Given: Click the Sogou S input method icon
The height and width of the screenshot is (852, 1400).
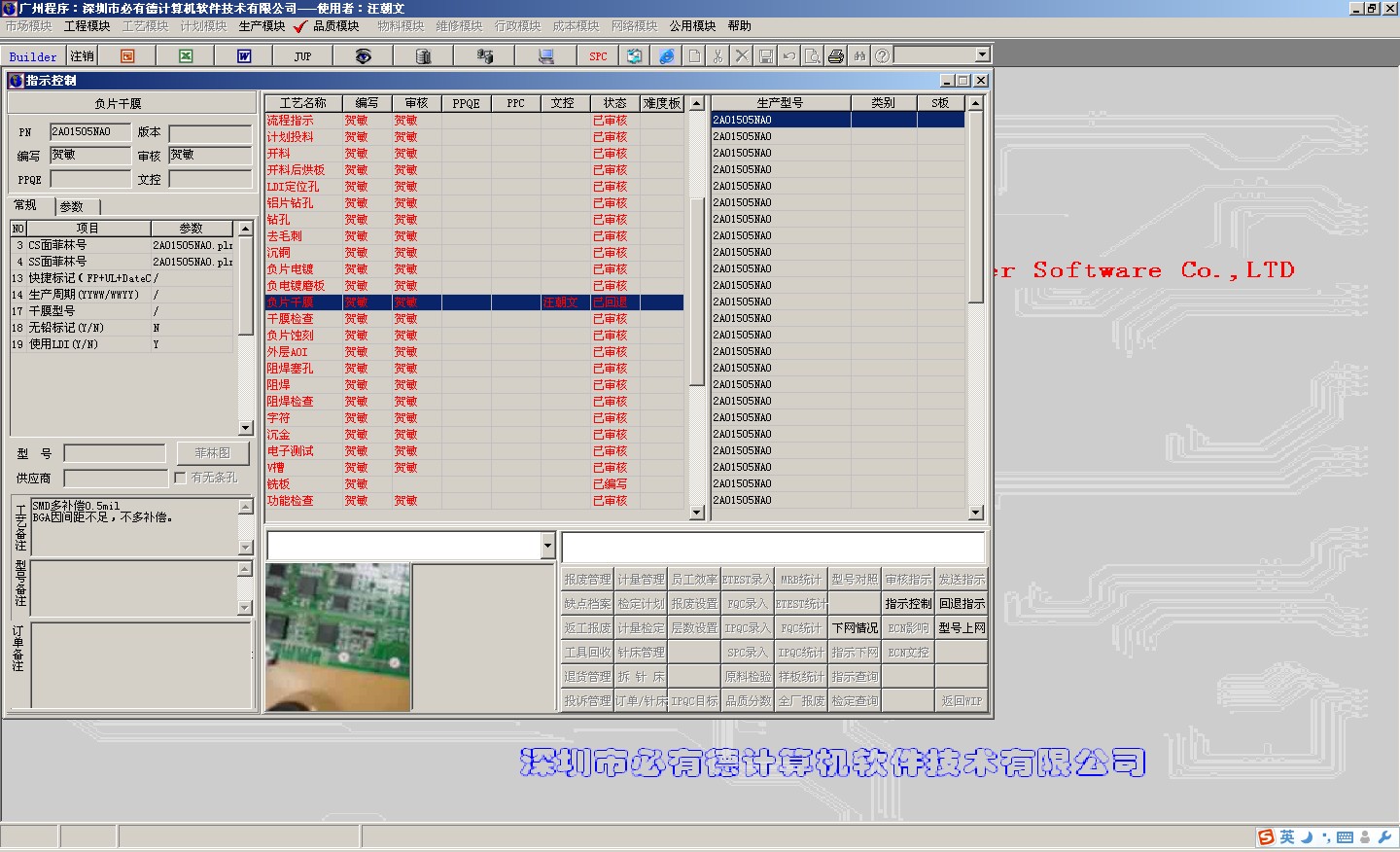Looking at the screenshot, I should [x=1266, y=836].
